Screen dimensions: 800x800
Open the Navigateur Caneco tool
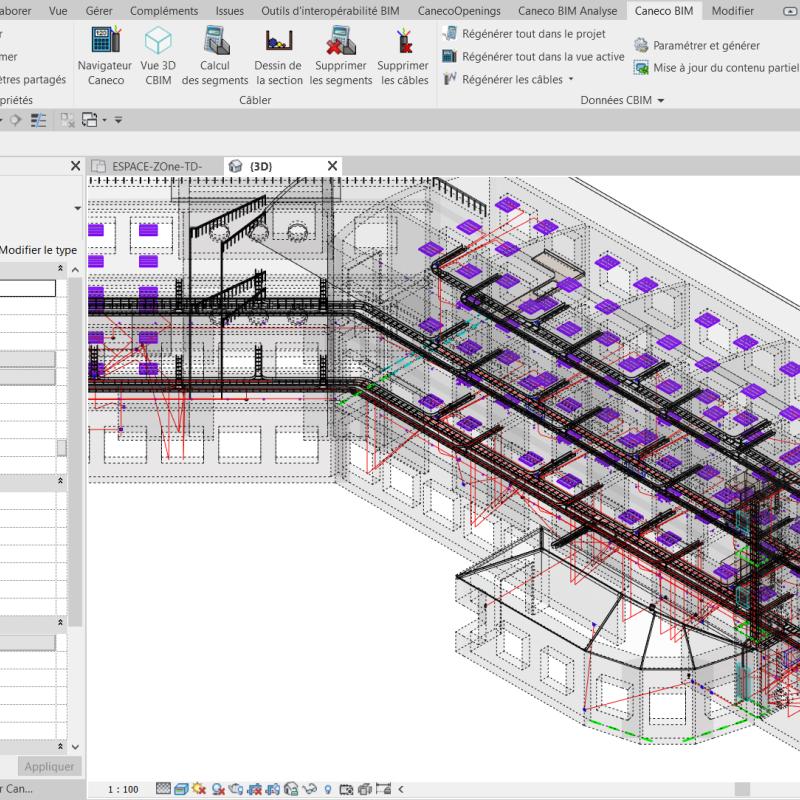pos(105,56)
